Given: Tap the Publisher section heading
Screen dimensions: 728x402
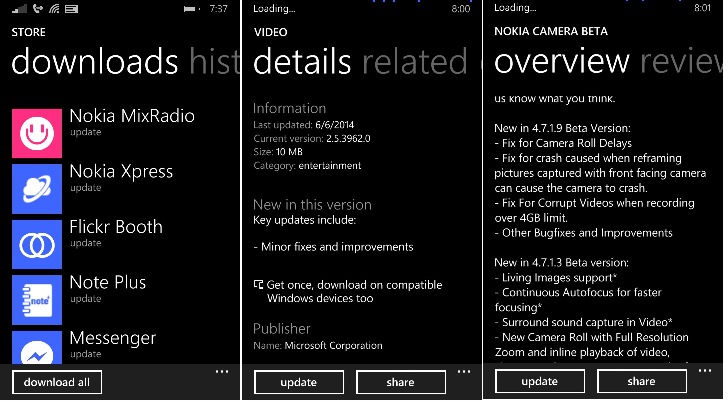Looking at the screenshot, I should (x=282, y=329).
